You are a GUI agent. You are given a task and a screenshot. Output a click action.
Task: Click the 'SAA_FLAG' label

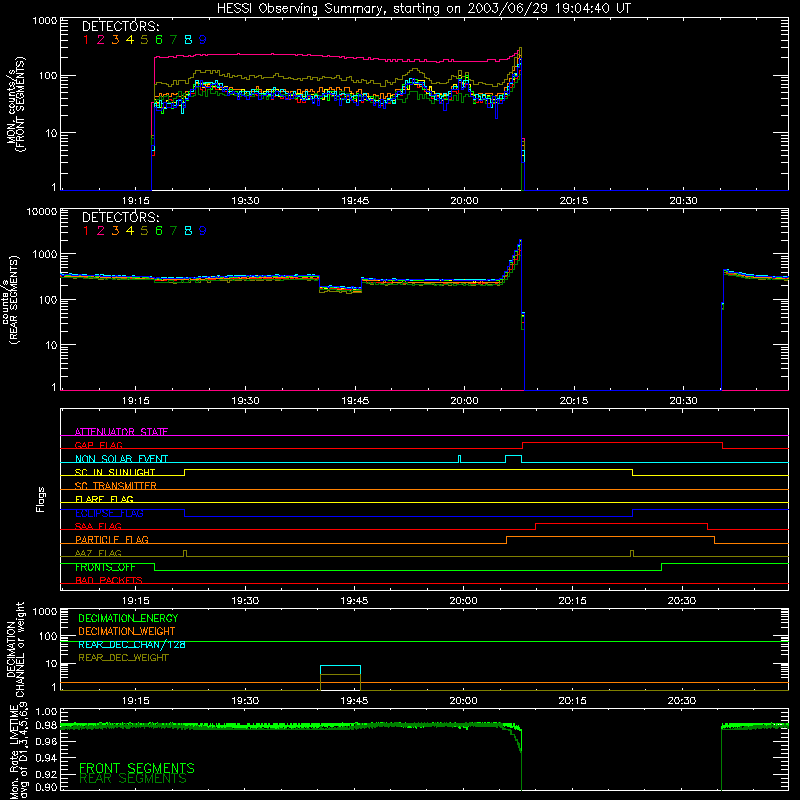[98, 526]
